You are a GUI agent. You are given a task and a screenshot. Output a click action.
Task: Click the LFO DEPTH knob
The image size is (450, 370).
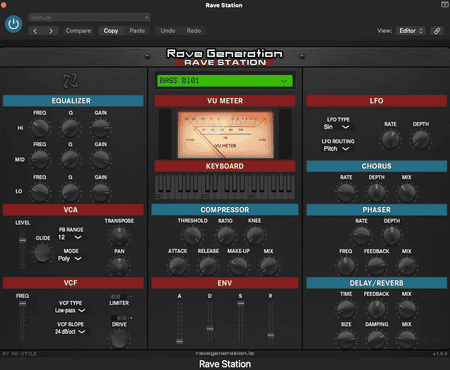[x=421, y=140]
